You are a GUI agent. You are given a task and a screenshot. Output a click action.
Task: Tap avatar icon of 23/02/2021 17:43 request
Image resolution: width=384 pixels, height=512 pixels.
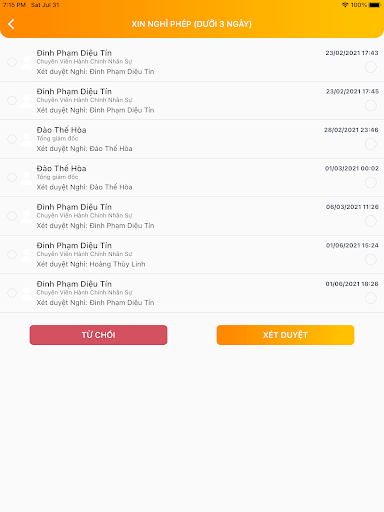pos(26,63)
